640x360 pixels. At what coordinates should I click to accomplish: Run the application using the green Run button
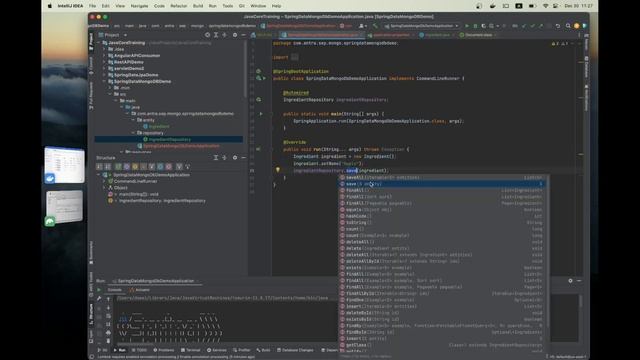pos(467,26)
